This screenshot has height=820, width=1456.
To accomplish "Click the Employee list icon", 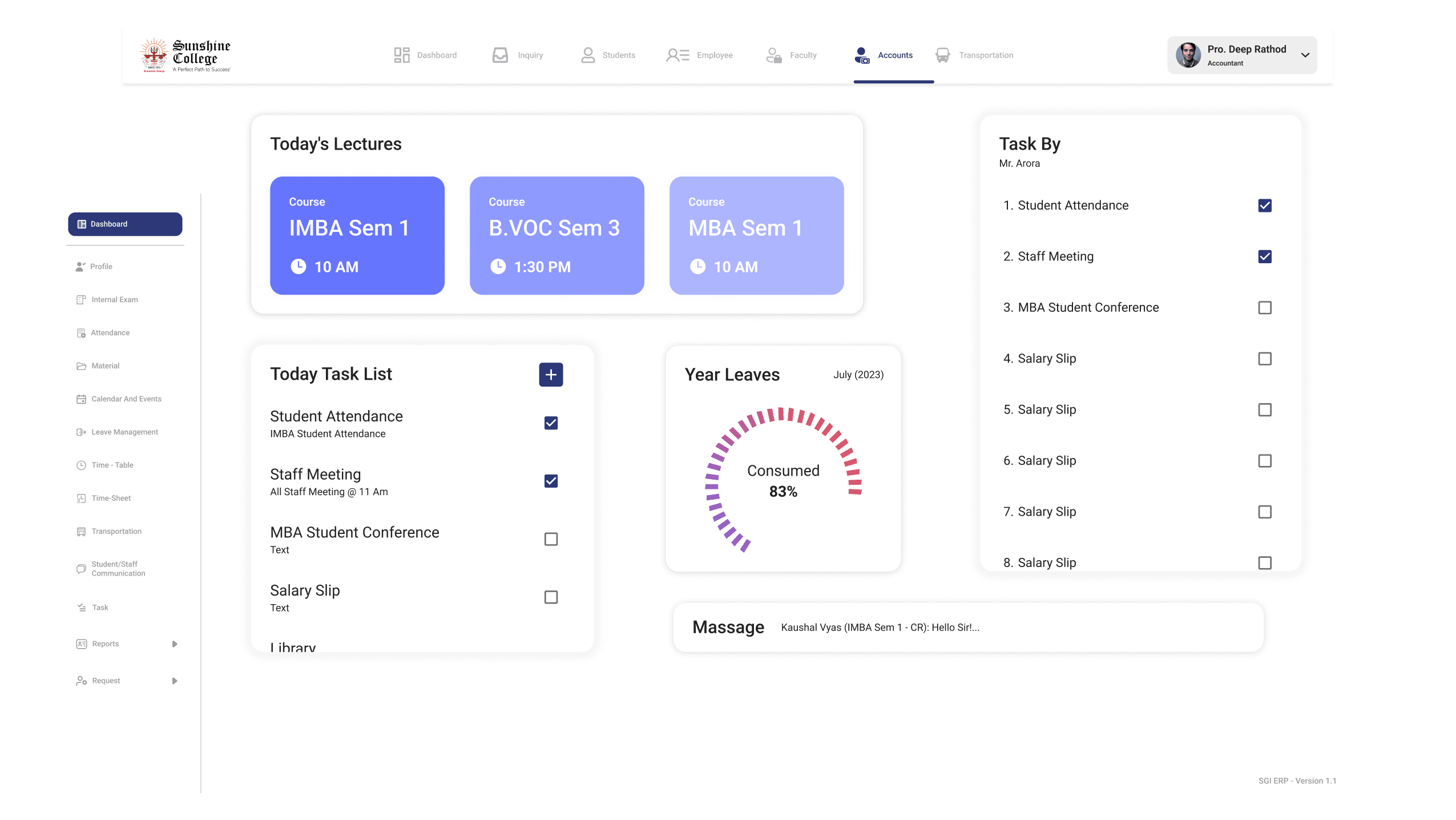I will pyautogui.click(x=677, y=55).
